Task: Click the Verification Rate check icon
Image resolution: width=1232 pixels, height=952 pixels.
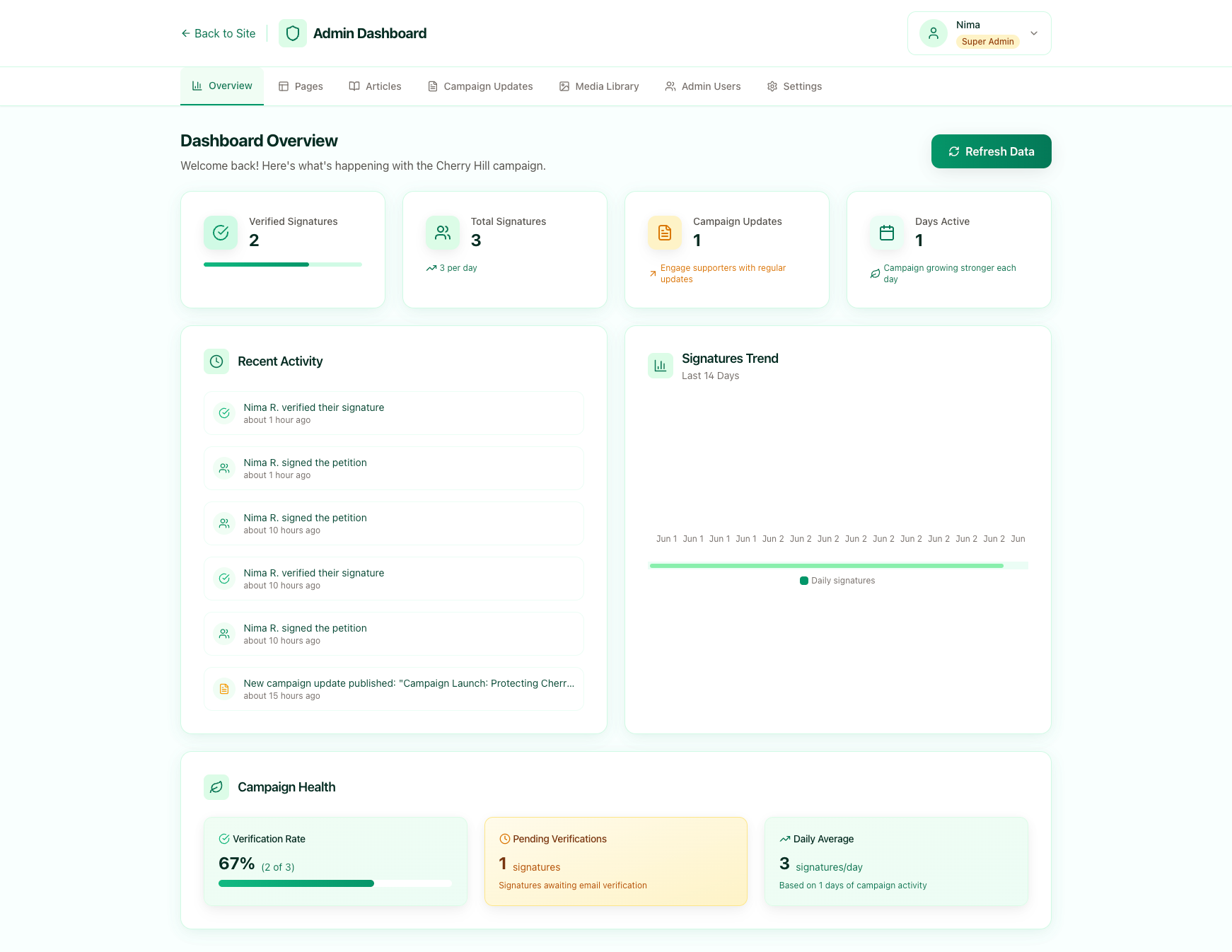Action: coord(224,839)
